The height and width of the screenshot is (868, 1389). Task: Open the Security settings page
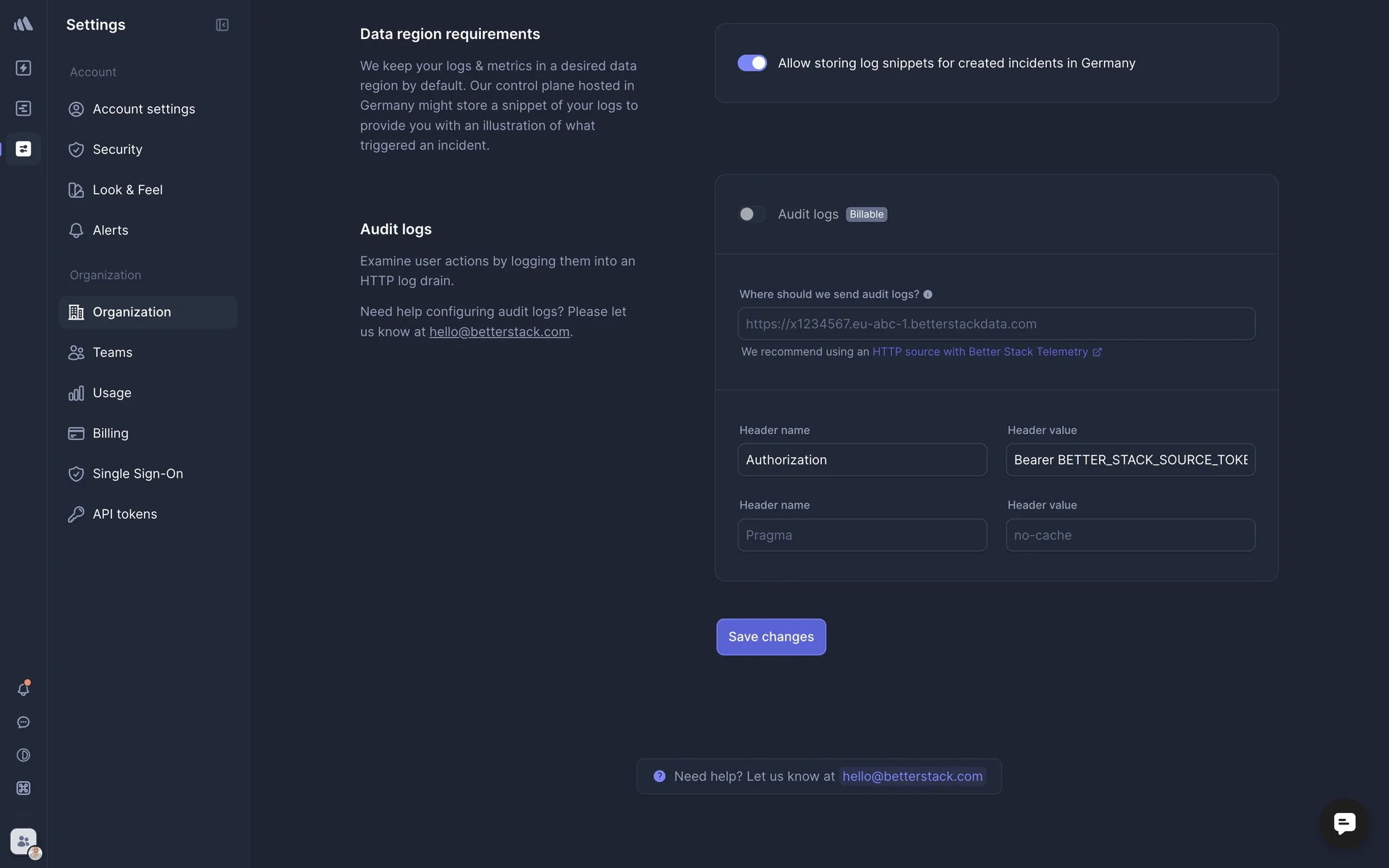117,150
